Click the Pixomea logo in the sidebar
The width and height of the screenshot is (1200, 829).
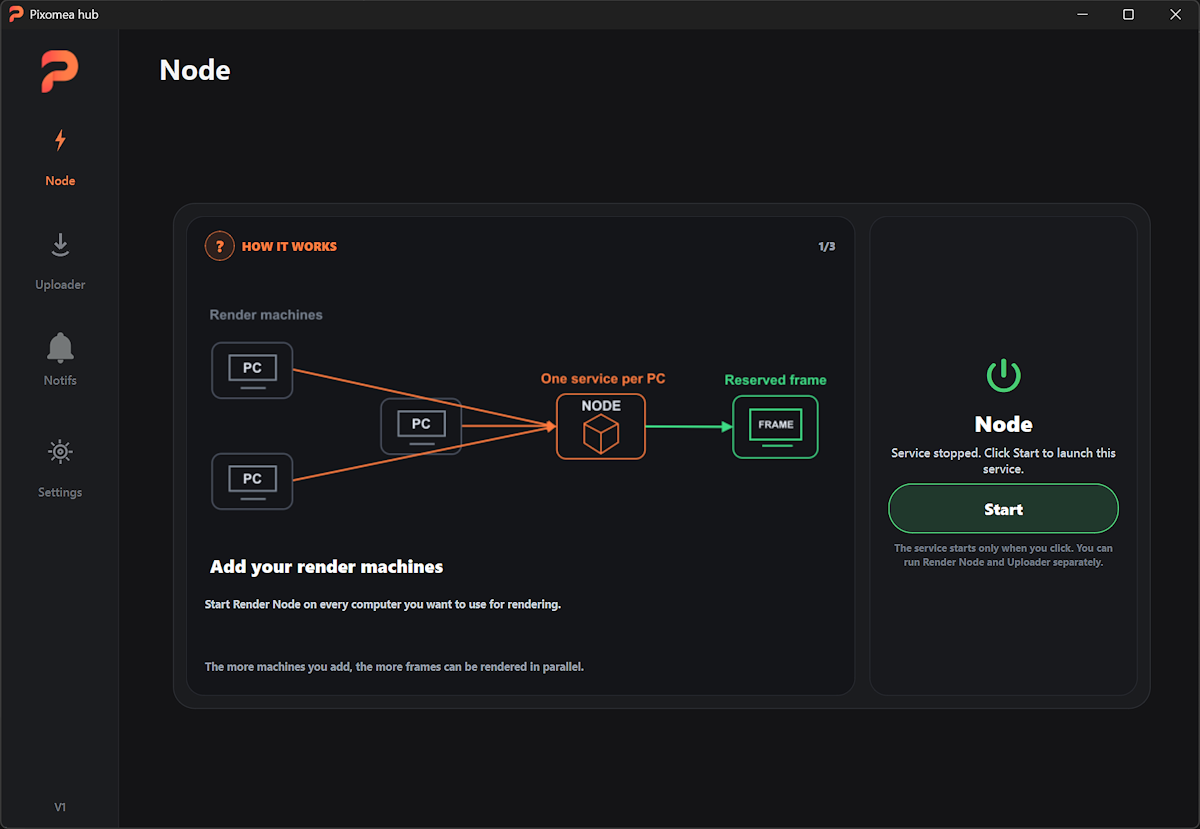point(60,72)
